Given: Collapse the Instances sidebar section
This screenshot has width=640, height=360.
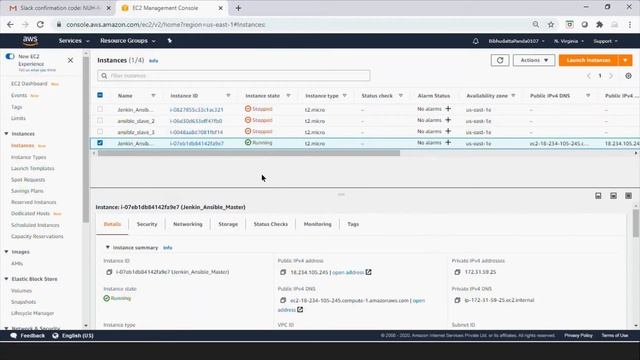Looking at the screenshot, I should (7, 133).
